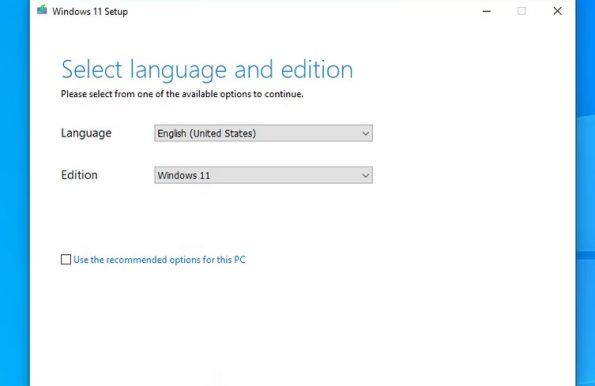Click the "Please select from one of the available options" text
595x386 pixels.
(182, 94)
